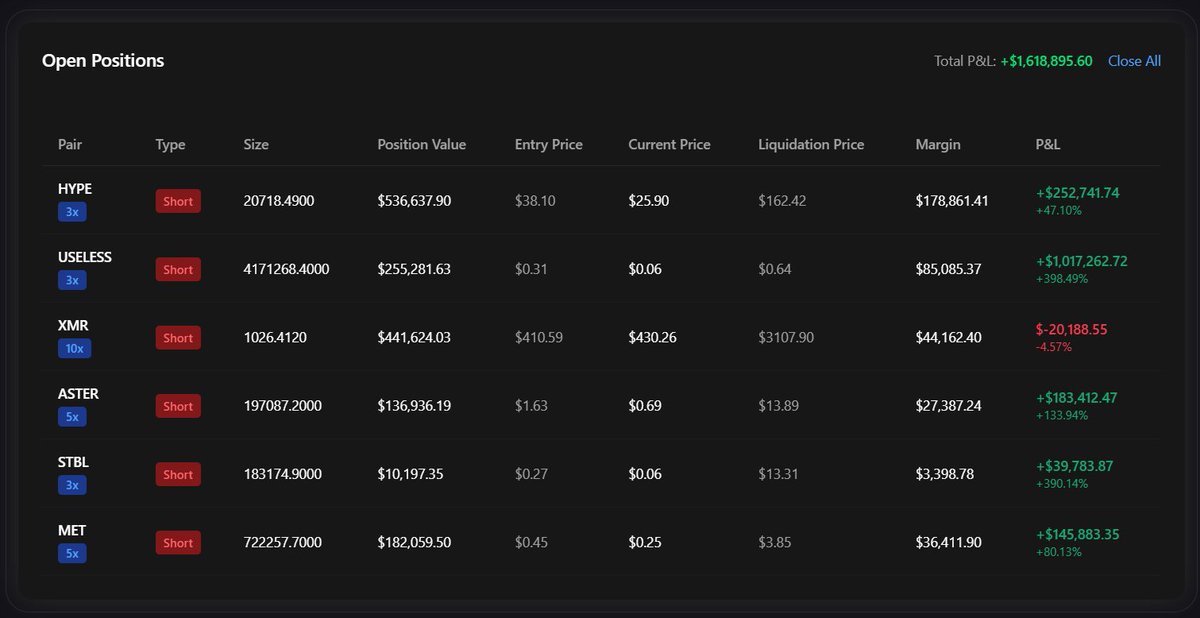
Task: Click the Liquidation Price column header
Action: click(x=811, y=144)
